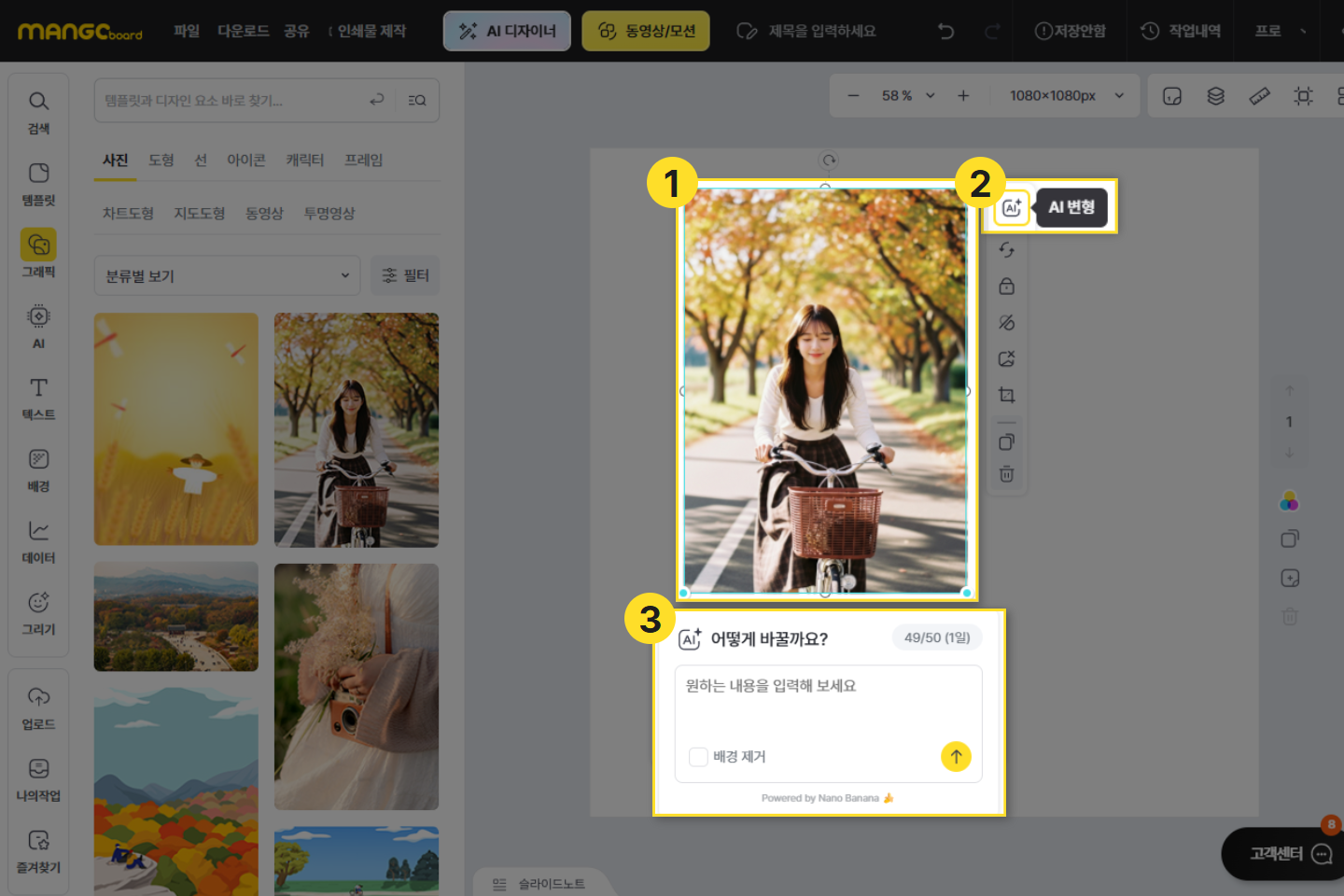Image resolution: width=1344 pixels, height=896 pixels.
Task: Open the layers icon in top toolbar
Action: (1215, 96)
